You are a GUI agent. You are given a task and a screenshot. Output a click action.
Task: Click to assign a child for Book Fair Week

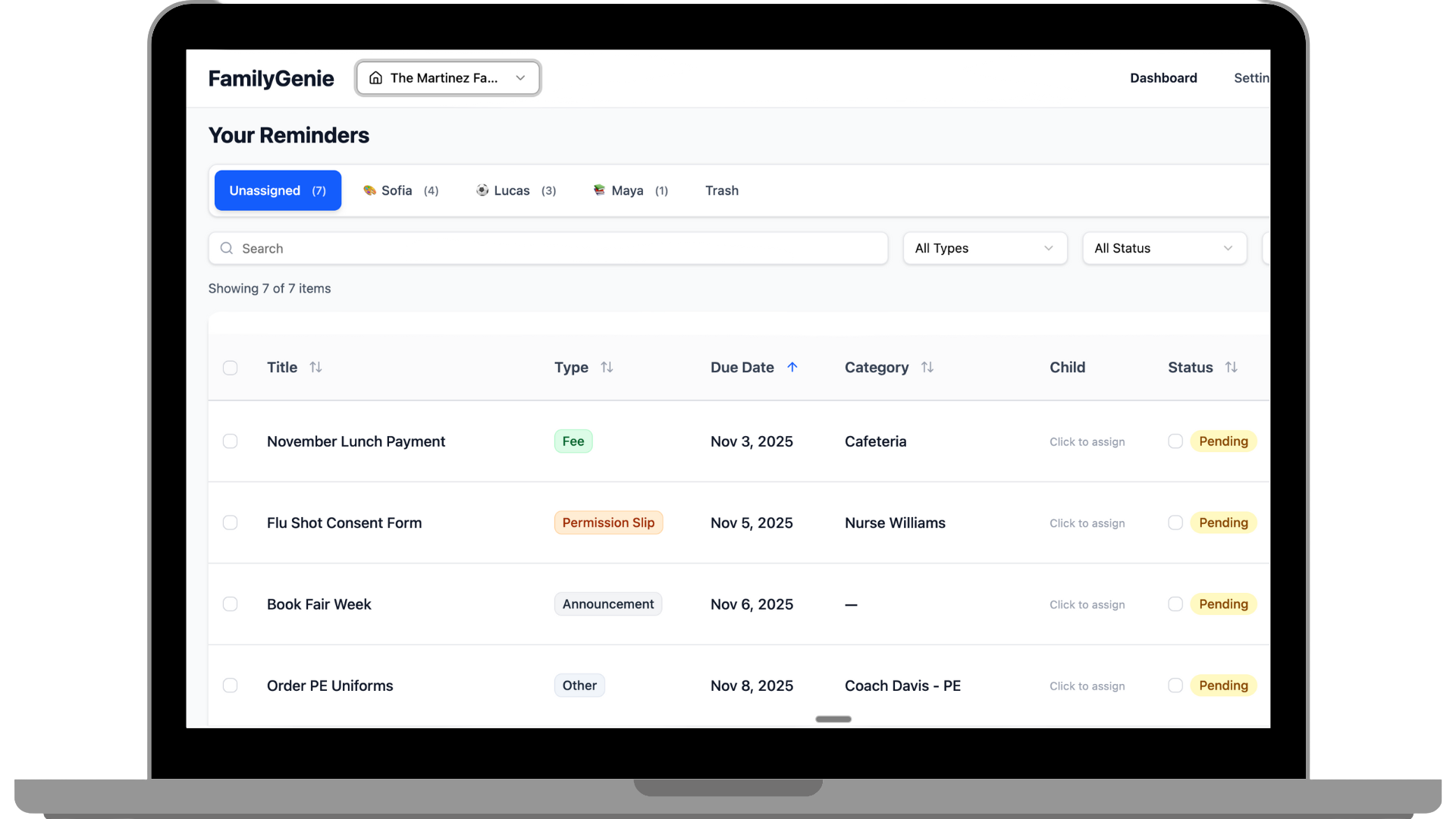tap(1087, 604)
